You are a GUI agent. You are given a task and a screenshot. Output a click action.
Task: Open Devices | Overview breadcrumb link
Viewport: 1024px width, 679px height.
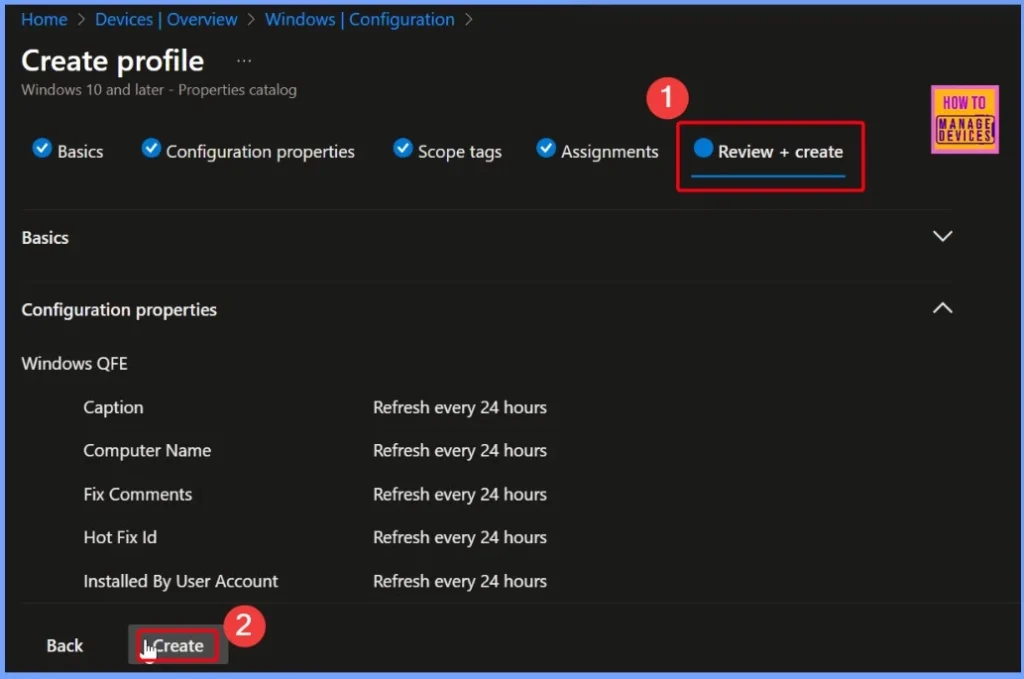166,20
